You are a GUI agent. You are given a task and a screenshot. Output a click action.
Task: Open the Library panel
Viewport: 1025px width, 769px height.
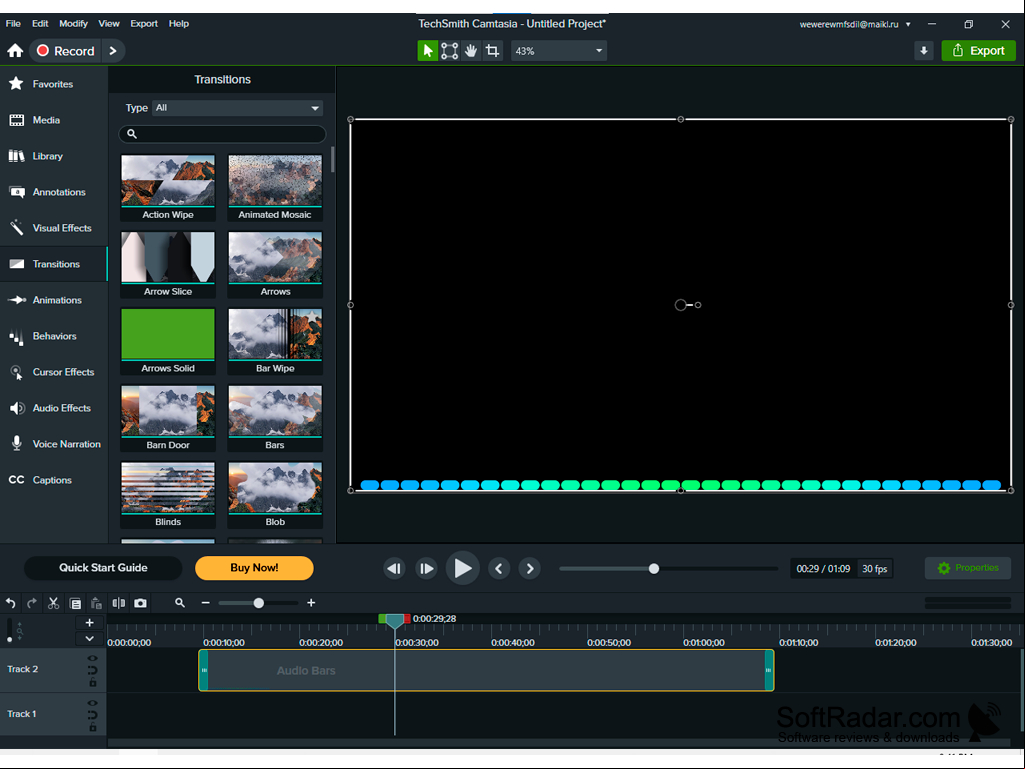tap(54, 156)
